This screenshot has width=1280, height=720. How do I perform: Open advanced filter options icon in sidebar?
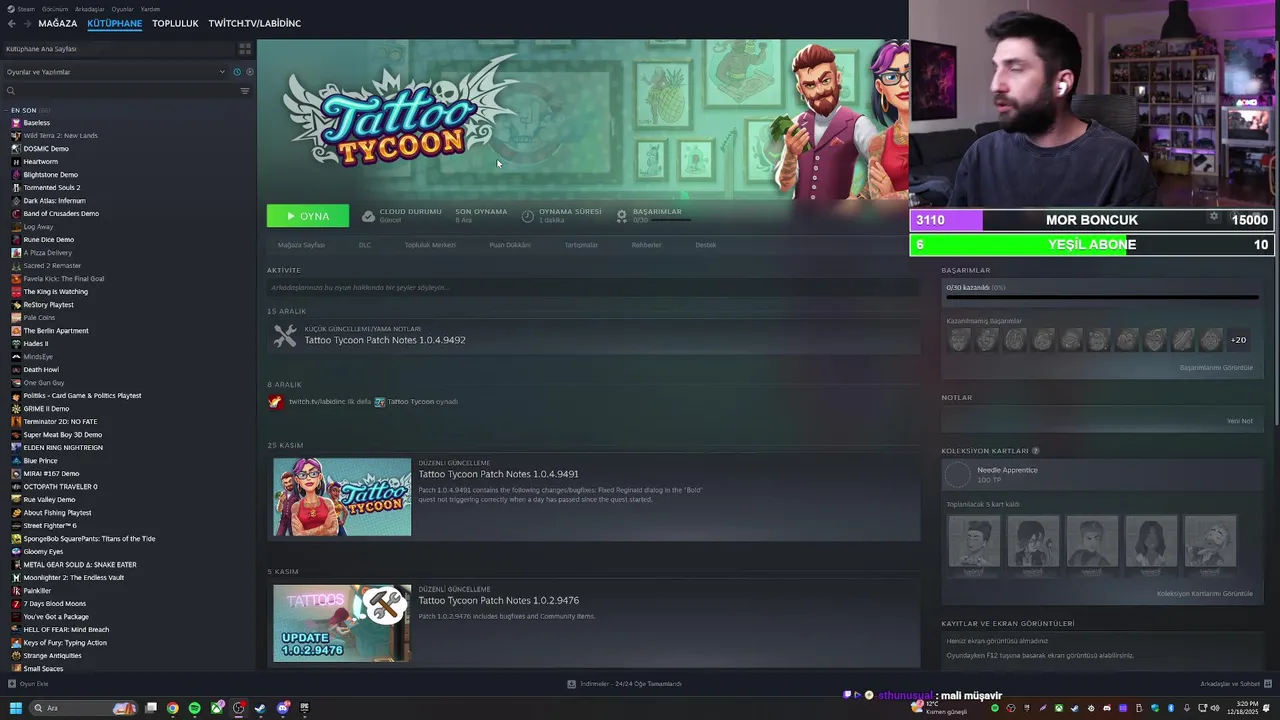tap(244, 91)
